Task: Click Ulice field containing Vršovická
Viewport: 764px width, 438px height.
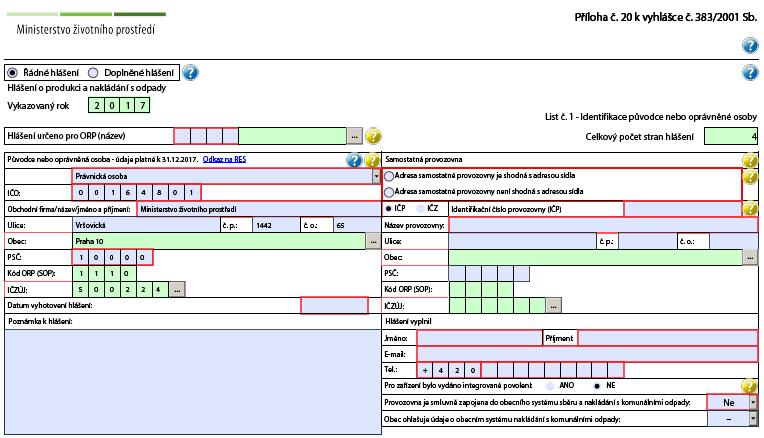Action: 146,225
